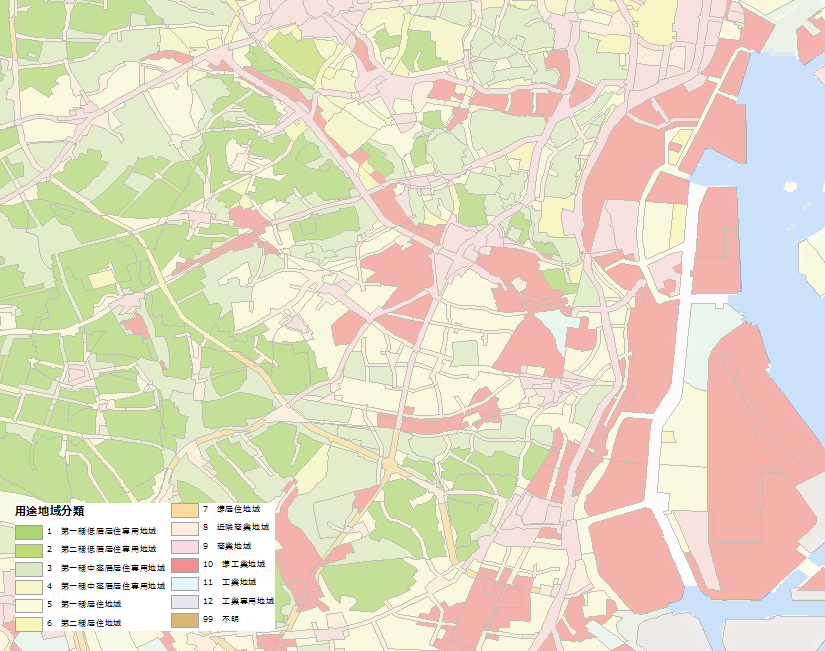Click the orange swatch numbered 7
The height and width of the screenshot is (651, 825).
185,511
